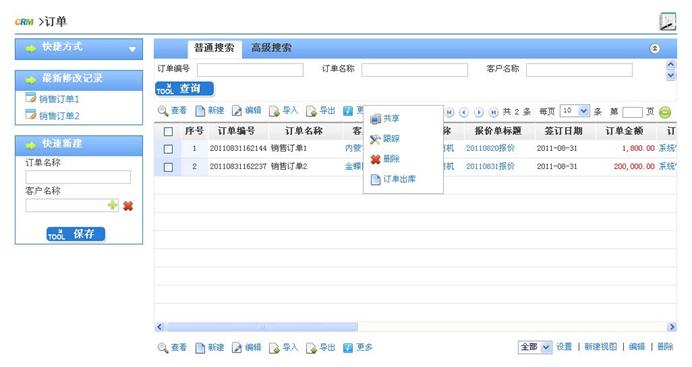The image size is (692, 367).
Task: Toggle the select-all checkbox in table header
Action: pyautogui.click(x=168, y=131)
